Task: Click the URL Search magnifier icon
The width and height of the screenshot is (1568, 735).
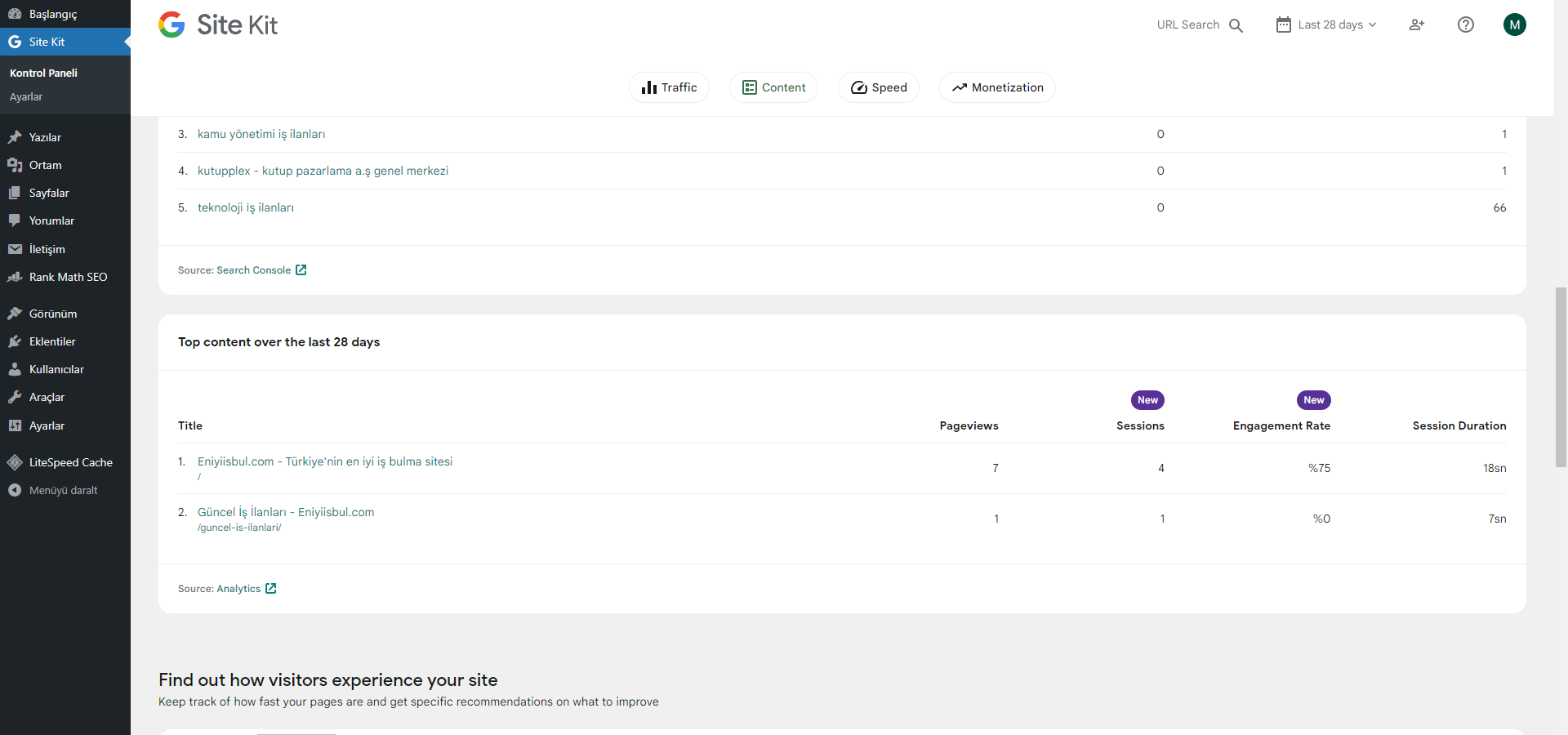Action: [x=1236, y=25]
